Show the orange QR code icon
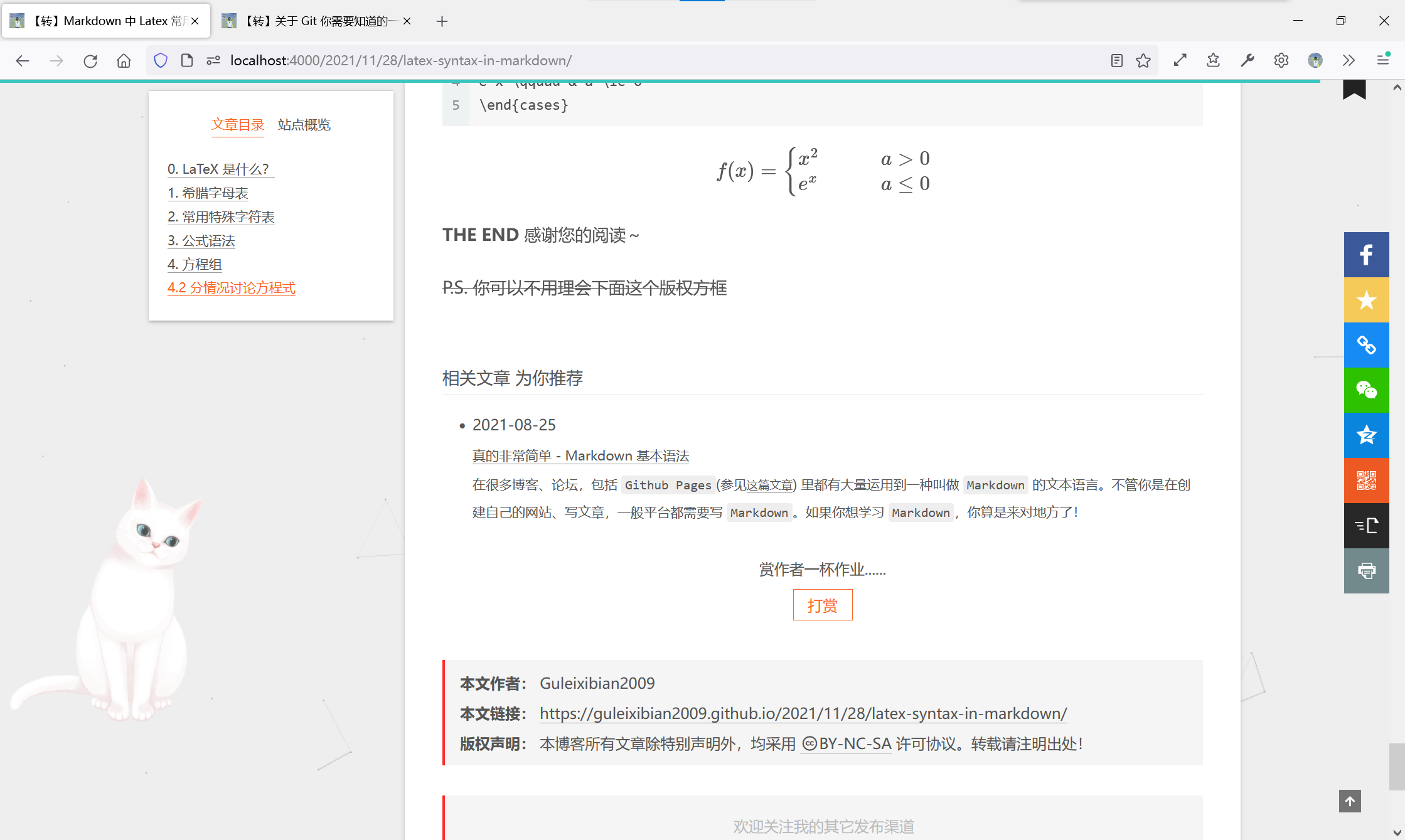 point(1366,481)
